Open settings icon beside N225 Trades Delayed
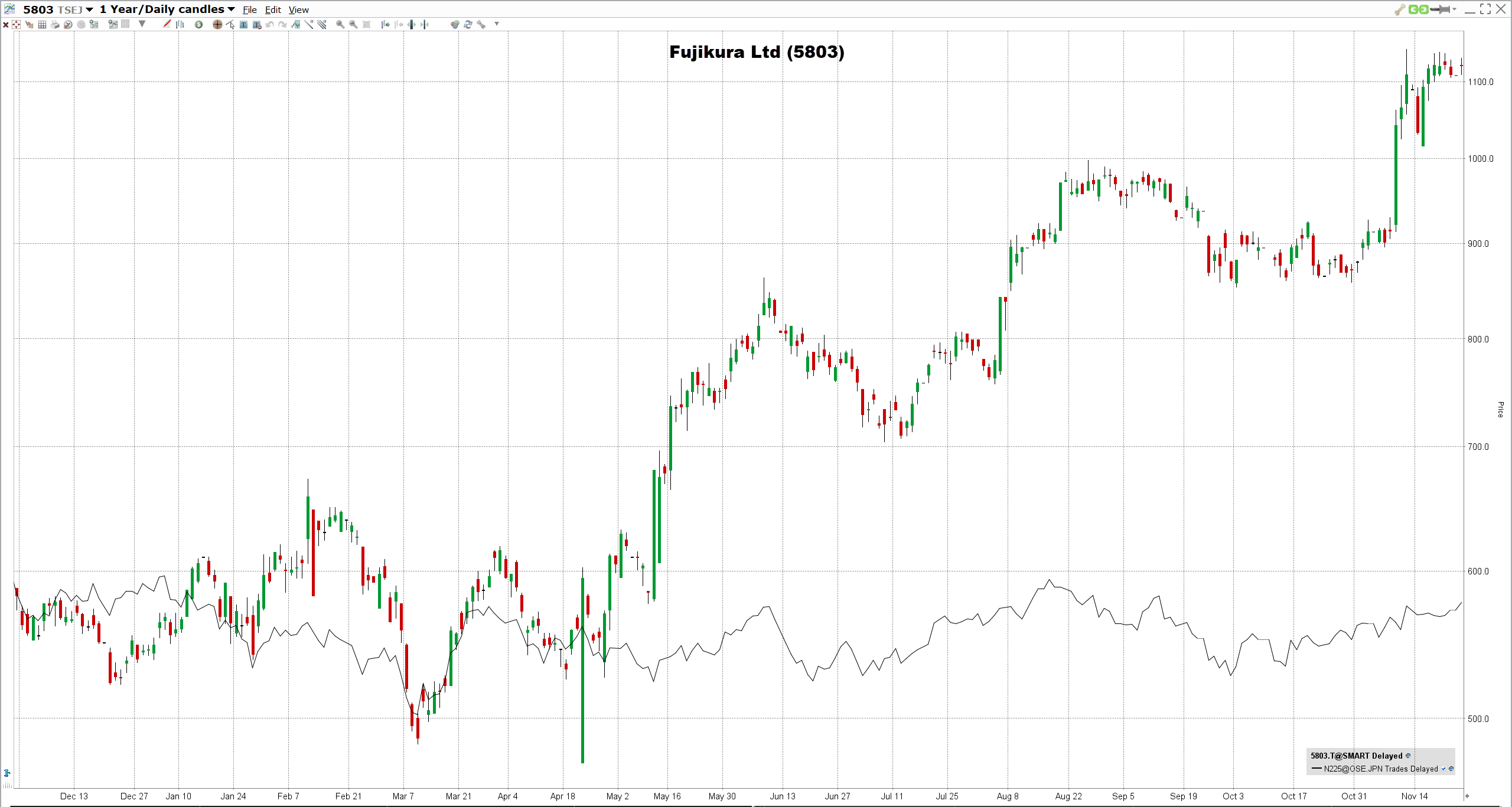Image resolution: width=1512 pixels, height=807 pixels. tap(1451, 769)
